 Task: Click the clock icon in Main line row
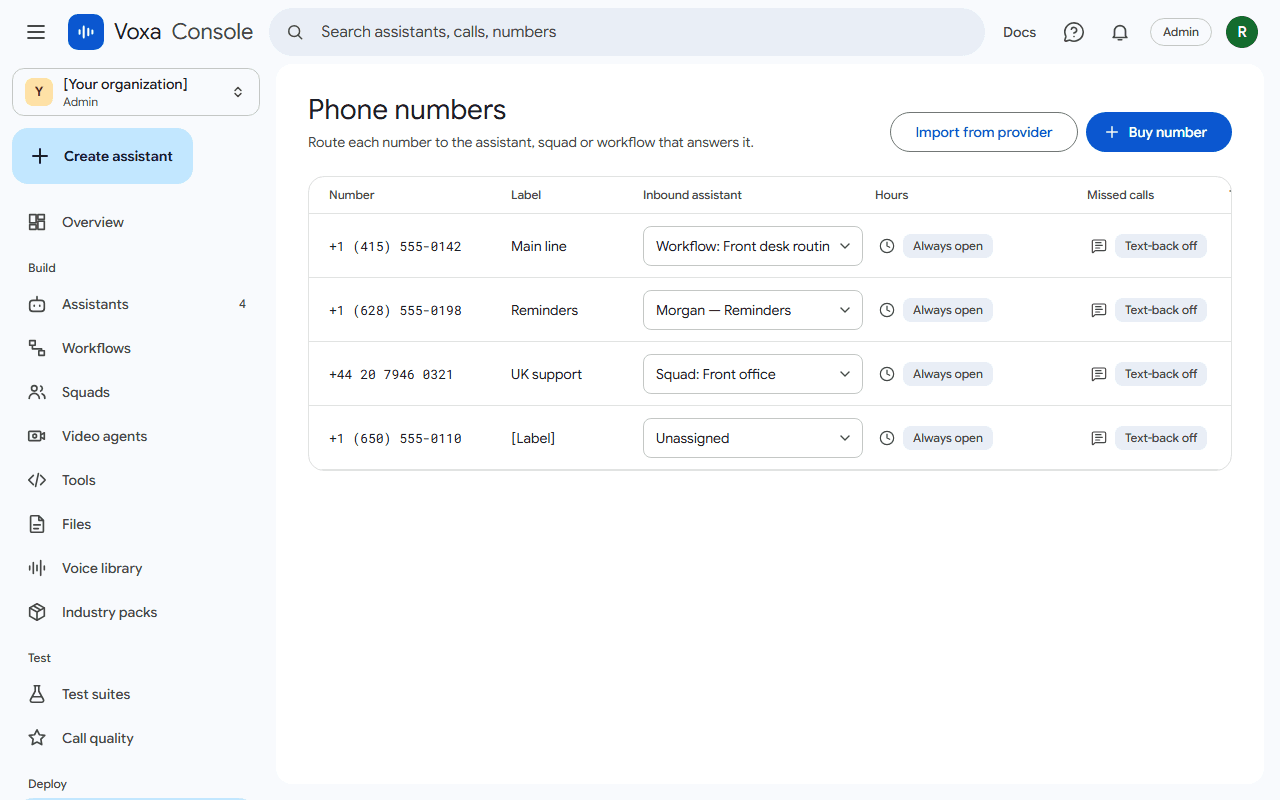[x=886, y=246]
